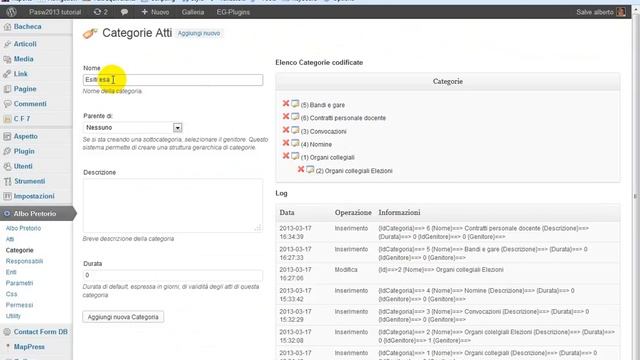The height and width of the screenshot is (360, 640).
Task: Open the updates icon showing 2
Action: pyautogui.click(x=100, y=12)
